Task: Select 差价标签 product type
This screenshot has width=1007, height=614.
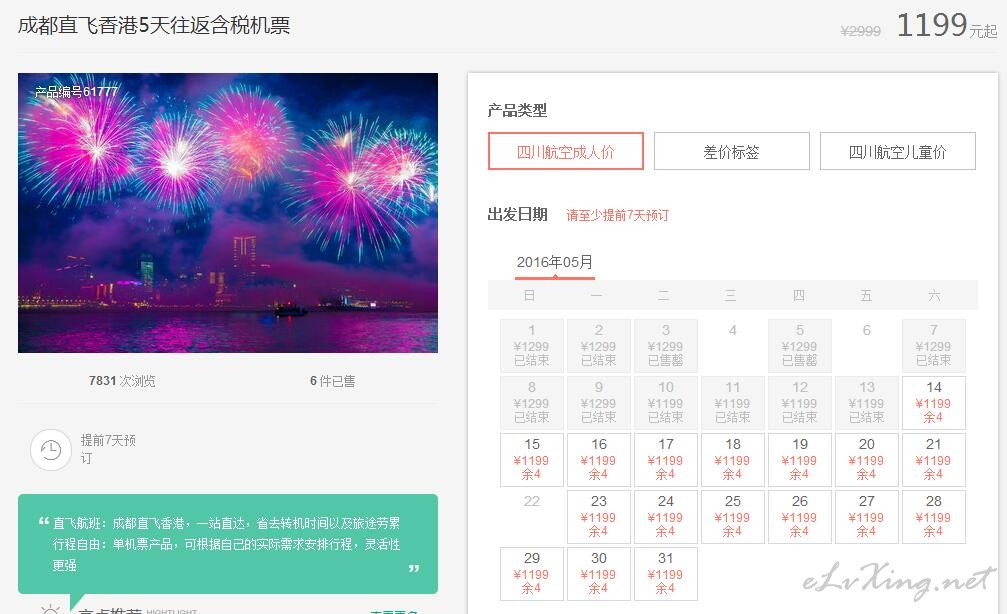Action: [x=731, y=152]
